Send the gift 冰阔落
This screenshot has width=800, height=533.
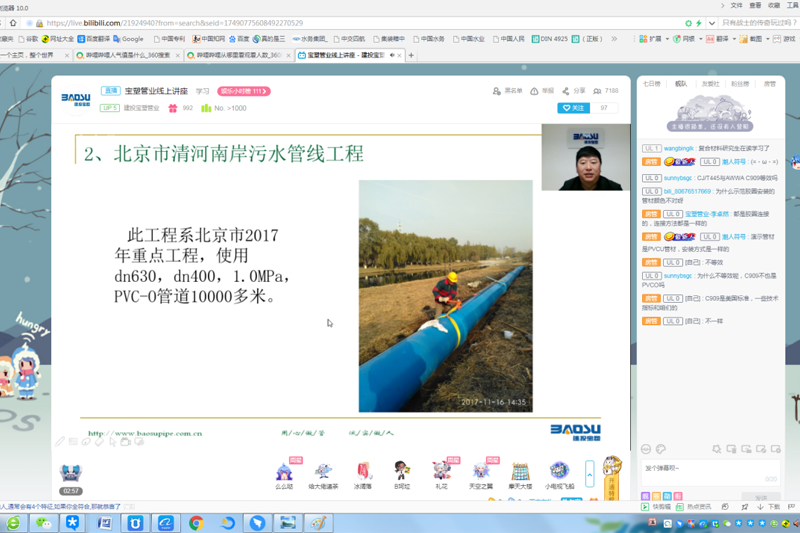tap(363, 475)
